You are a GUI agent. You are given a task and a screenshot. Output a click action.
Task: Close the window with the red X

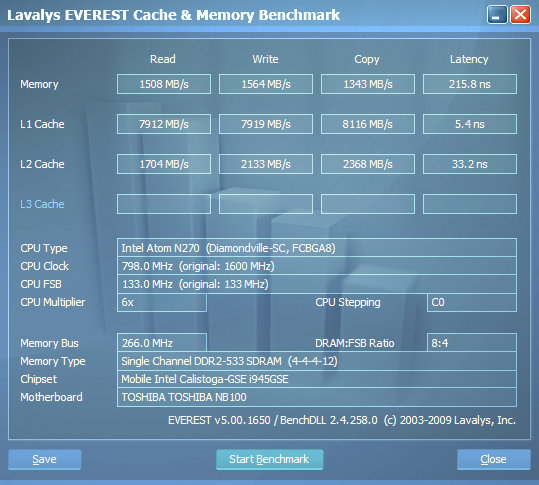(520, 15)
